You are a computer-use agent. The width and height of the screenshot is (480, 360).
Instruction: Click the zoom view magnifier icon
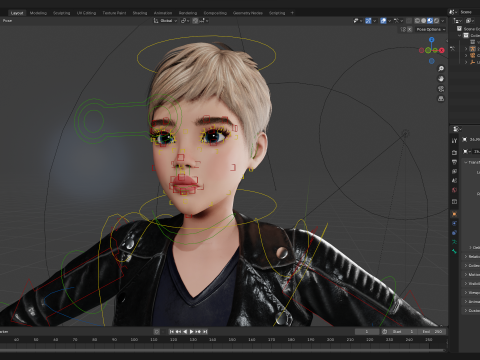click(x=441, y=69)
